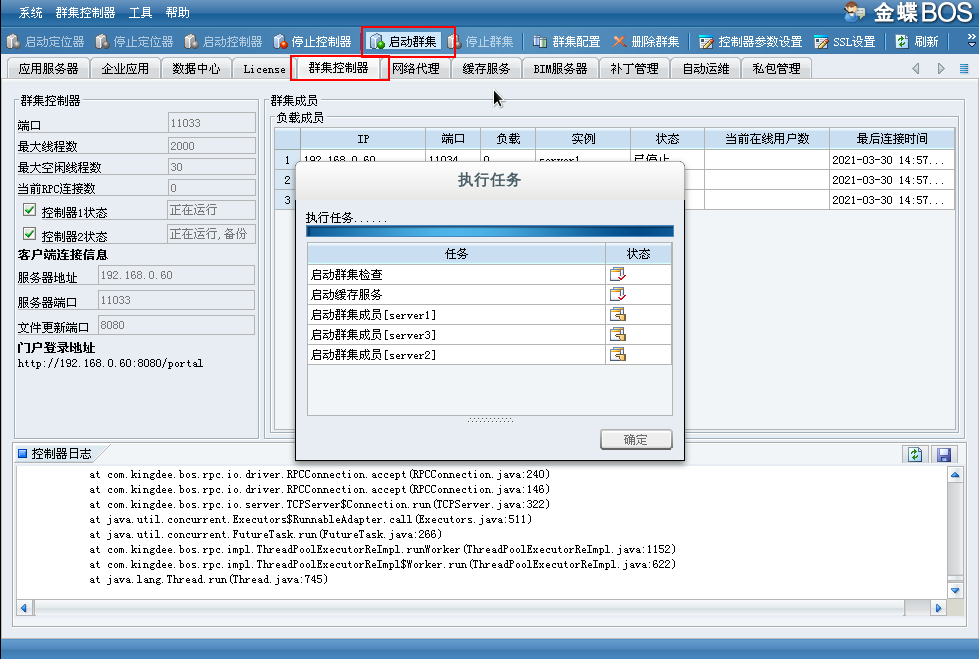
Task: Click status icon of 启动缓存服务 task
Action: (618, 294)
